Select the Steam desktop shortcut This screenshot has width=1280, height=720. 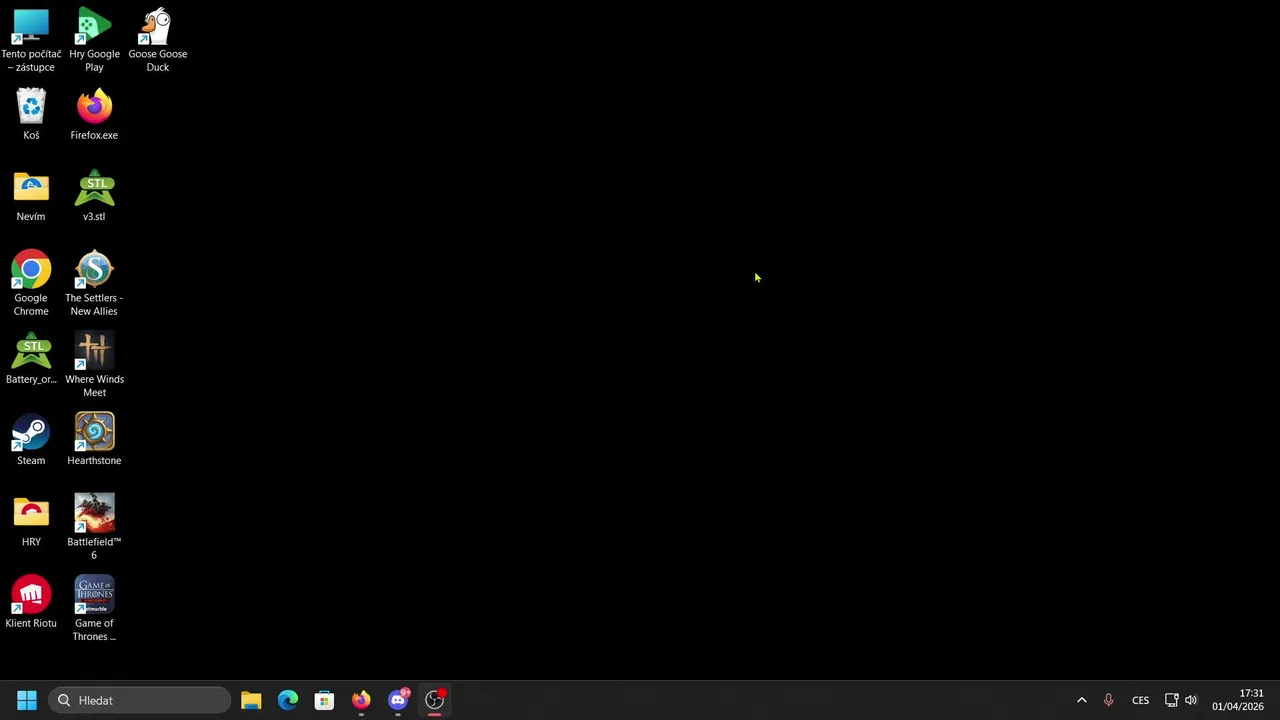click(31, 439)
